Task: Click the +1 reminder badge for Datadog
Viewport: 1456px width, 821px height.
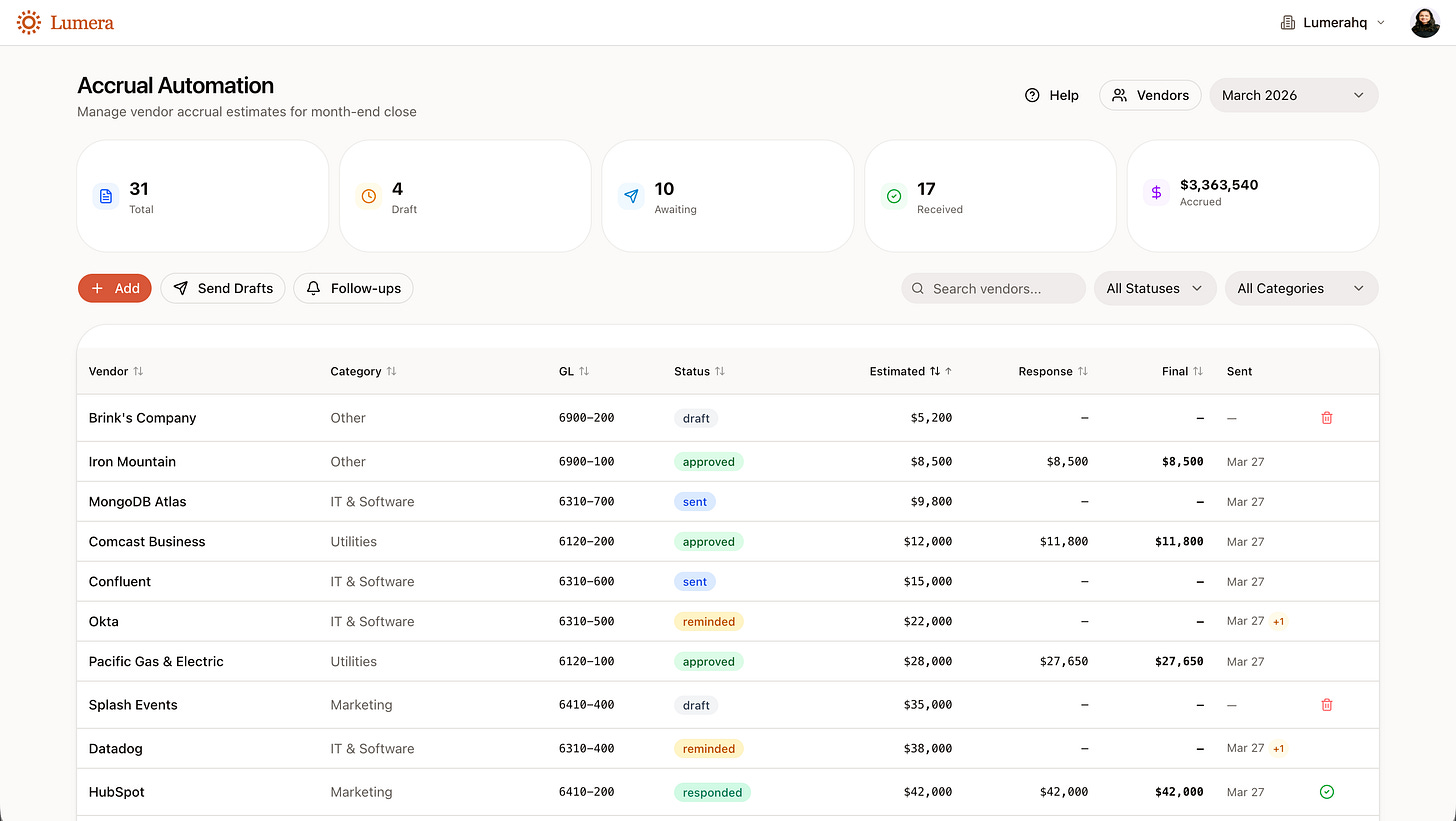Action: 1279,749
